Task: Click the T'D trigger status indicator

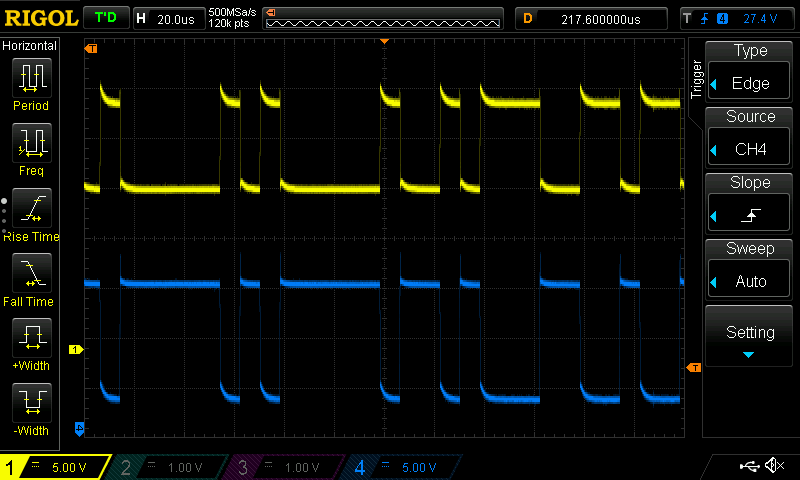Action: click(x=105, y=18)
